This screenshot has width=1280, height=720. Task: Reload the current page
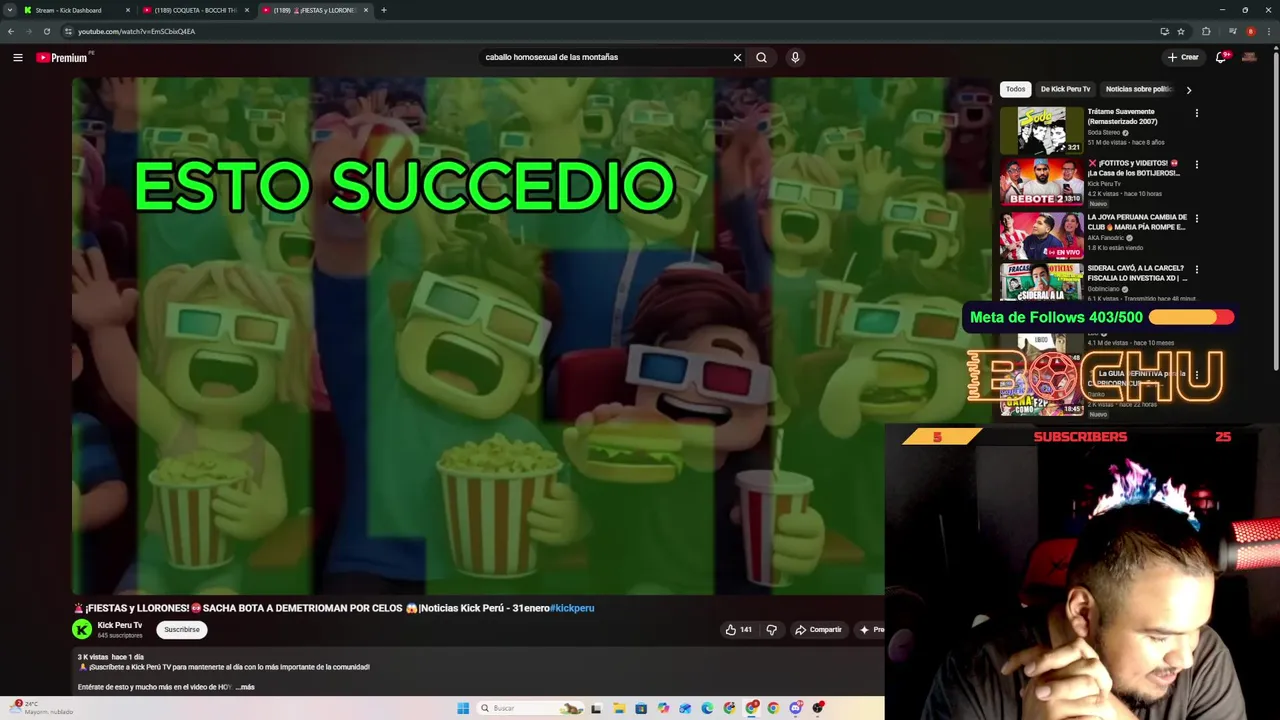(46, 31)
